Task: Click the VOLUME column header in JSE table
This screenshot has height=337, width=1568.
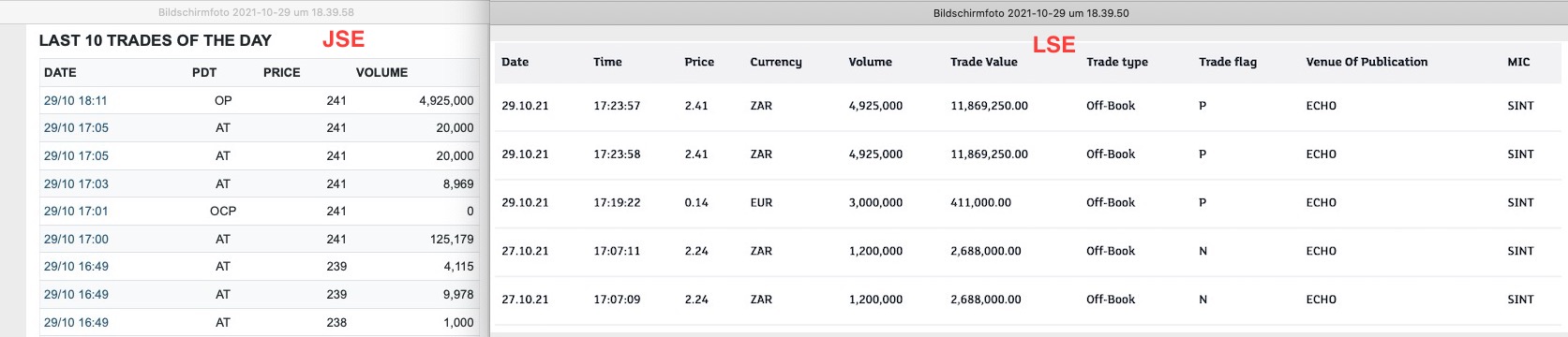Action: (x=381, y=72)
